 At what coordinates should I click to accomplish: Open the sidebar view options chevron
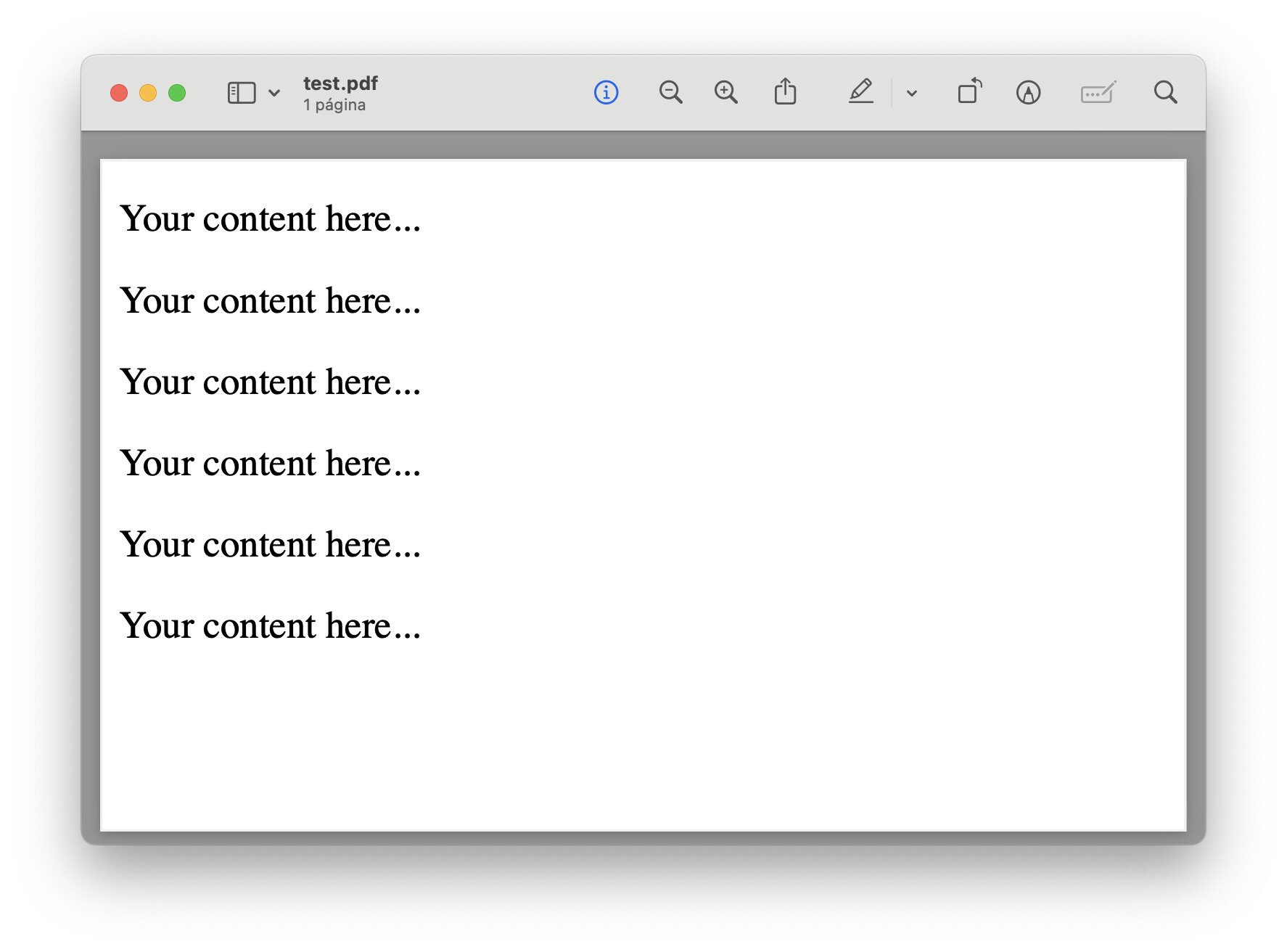point(274,93)
